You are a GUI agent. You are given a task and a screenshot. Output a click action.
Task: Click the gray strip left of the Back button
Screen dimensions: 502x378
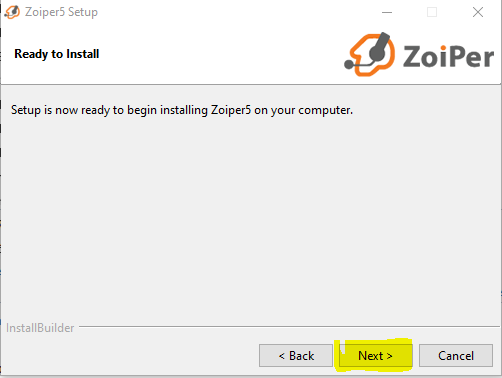pyautogui.click(x=130, y=356)
